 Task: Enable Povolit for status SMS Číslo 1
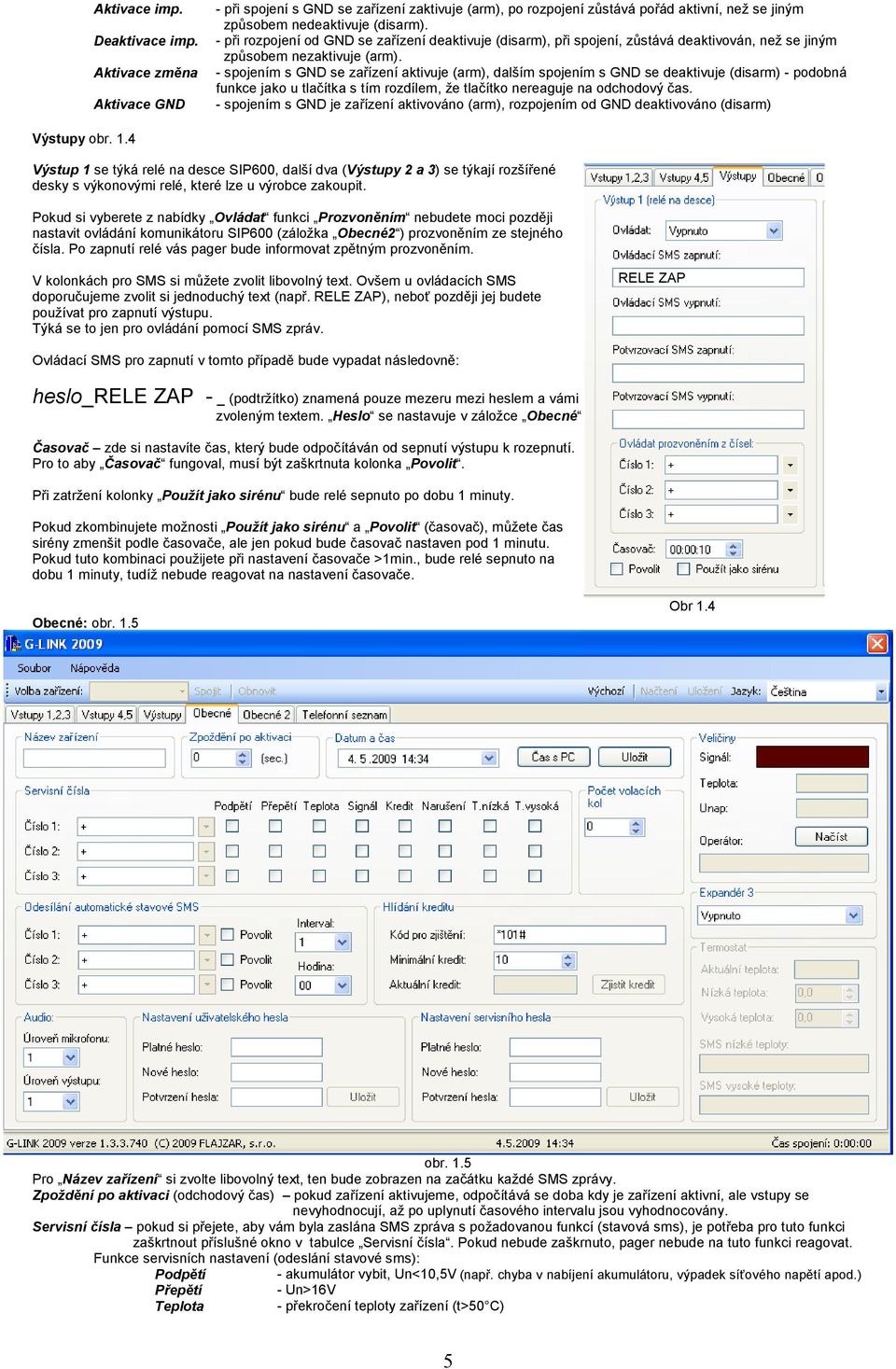(x=227, y=935)
